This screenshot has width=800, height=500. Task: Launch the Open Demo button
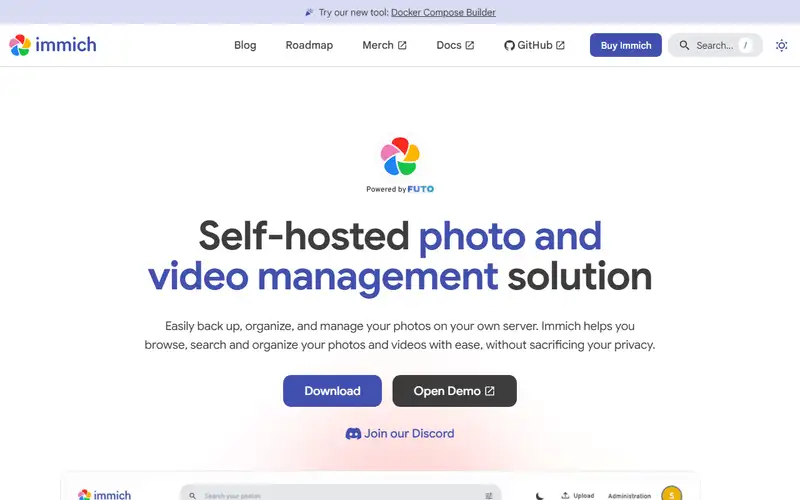coord(454,391)
